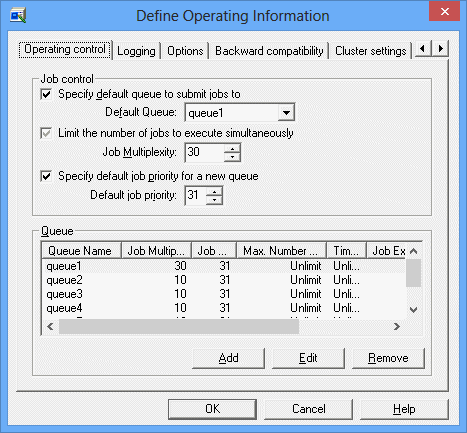467x433 pixels.
Task: Click the Unli... cell in queue3 row
Action: tap(346, 294)
